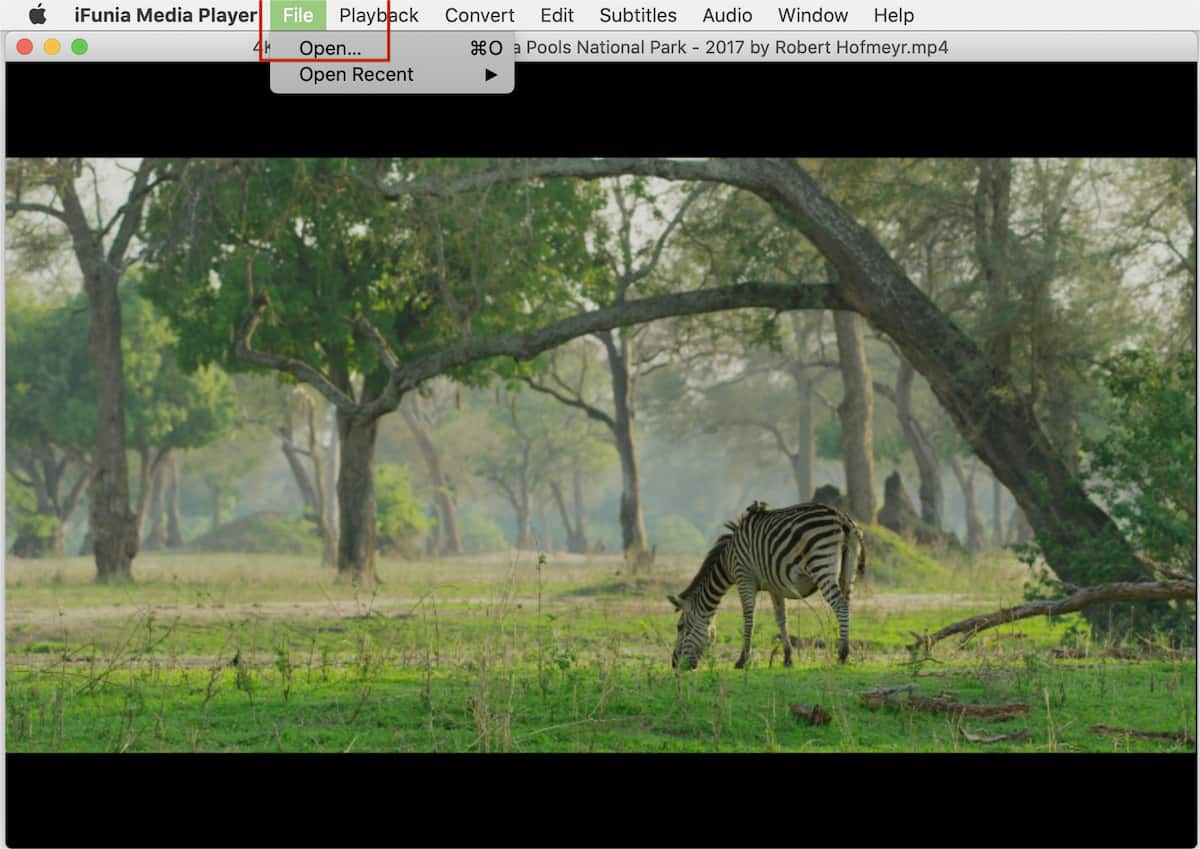Expand the Open Recent submenu arrow

491,74
